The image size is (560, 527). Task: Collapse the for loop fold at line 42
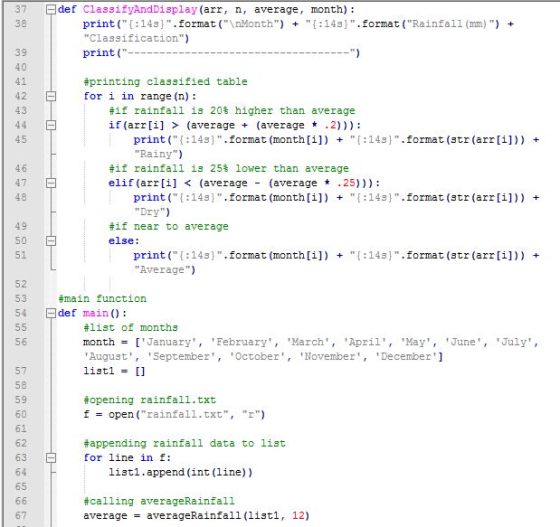click(x=51, y=96)
